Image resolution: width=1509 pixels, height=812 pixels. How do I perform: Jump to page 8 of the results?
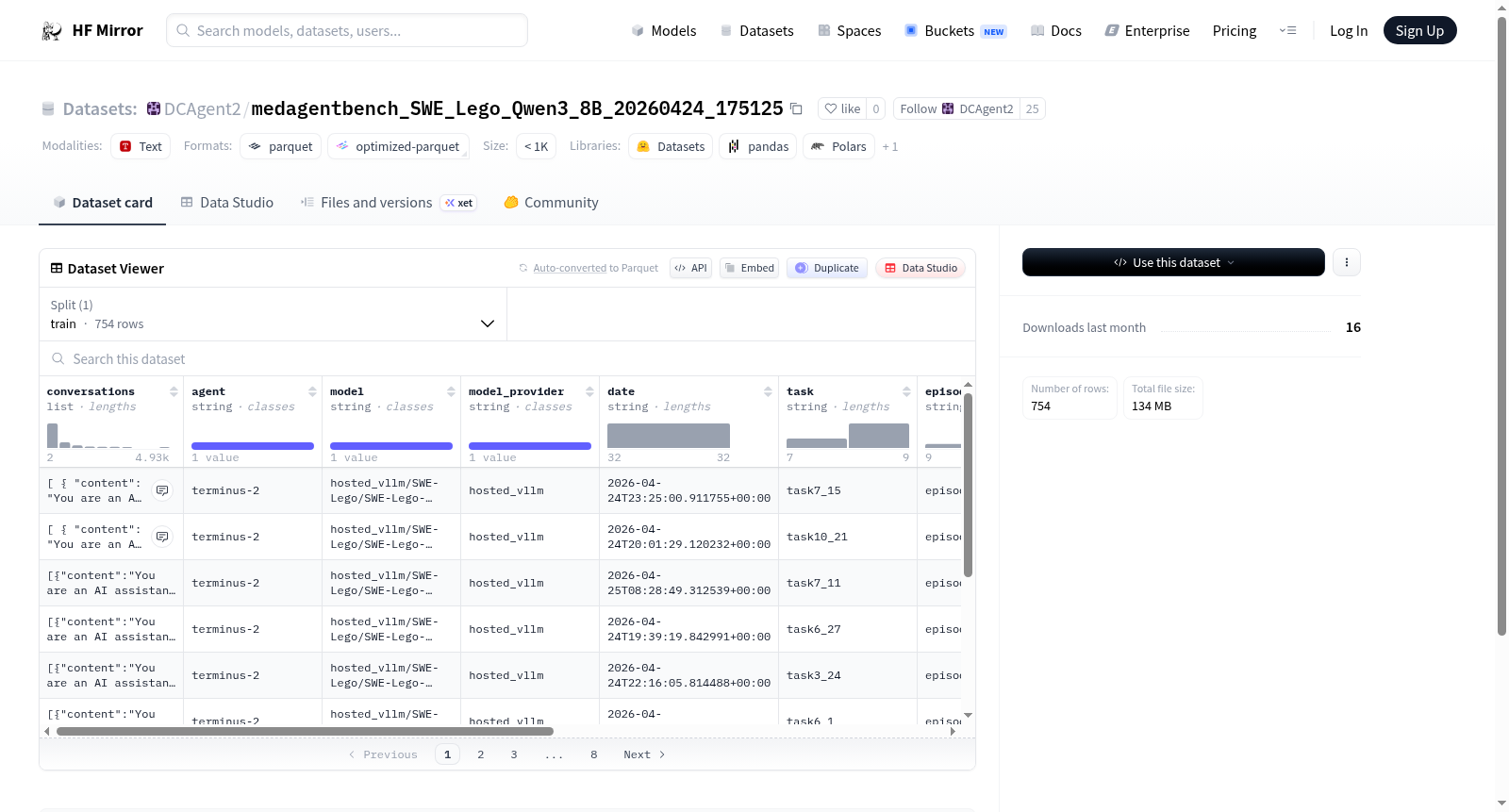click(x=594, y=754)
